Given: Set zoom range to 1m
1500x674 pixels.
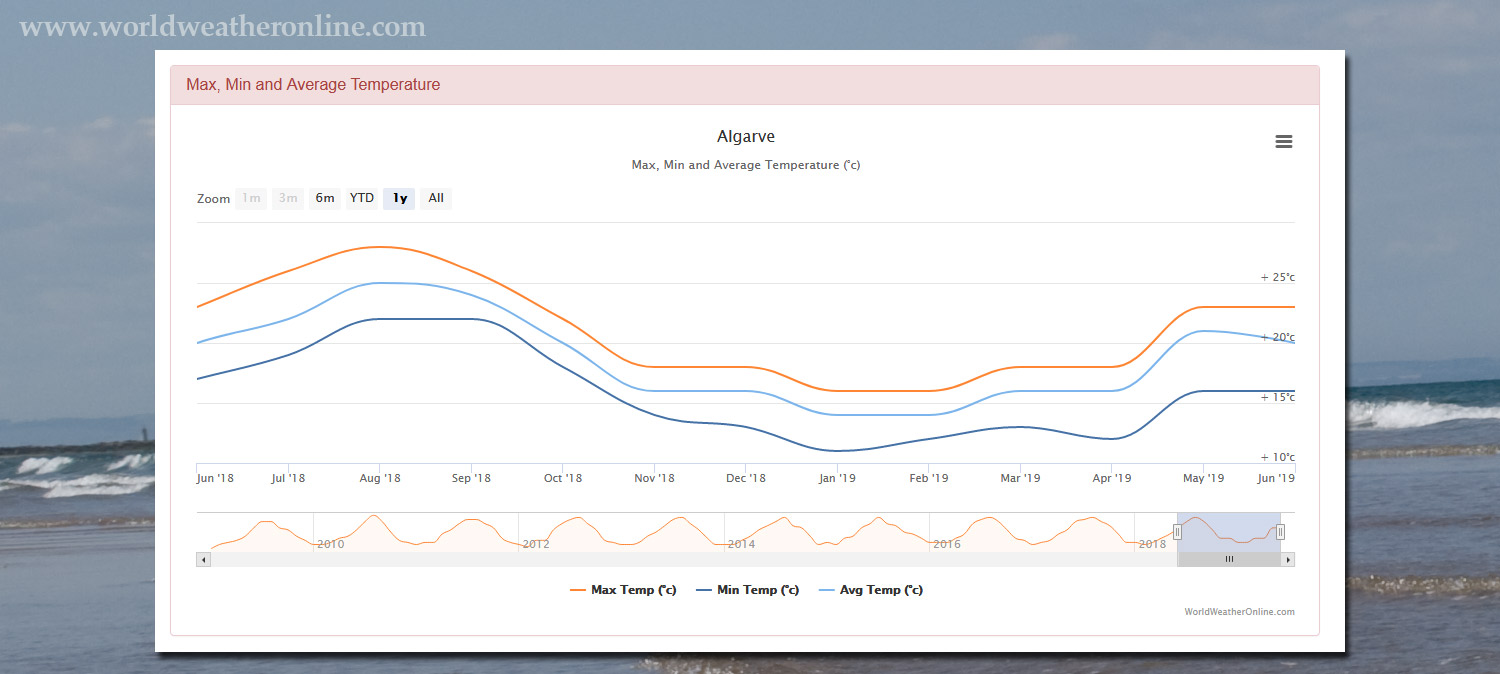Looking at the screenshot, I should point(251,198).
